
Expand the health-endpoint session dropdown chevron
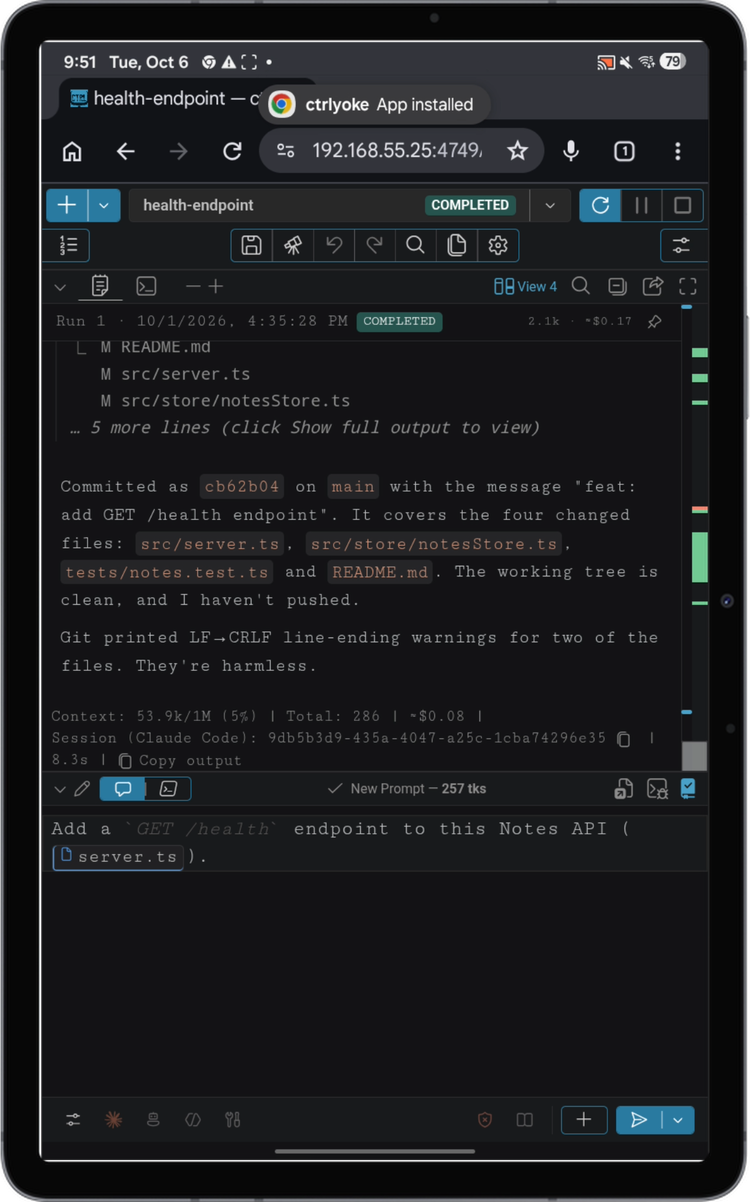pos(550,205)
